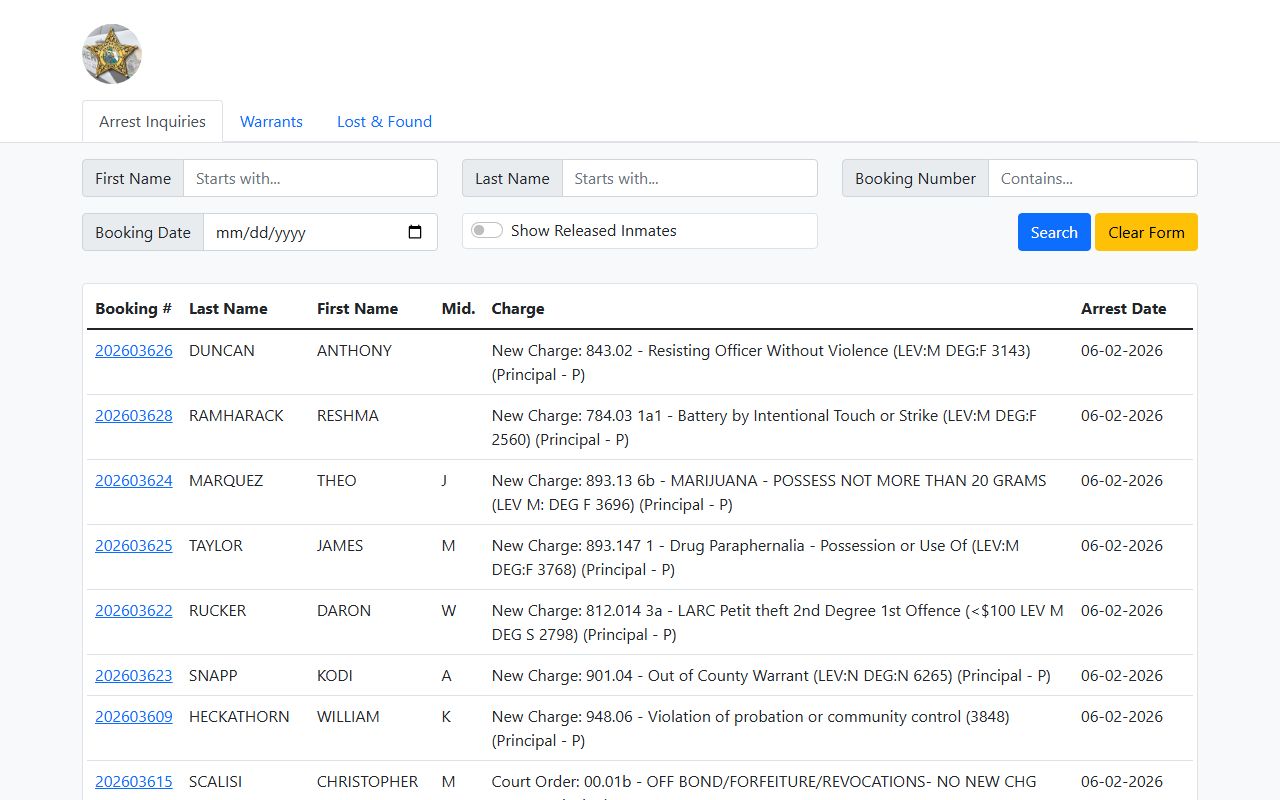Click the Charge column header

(x=518, y=308)
